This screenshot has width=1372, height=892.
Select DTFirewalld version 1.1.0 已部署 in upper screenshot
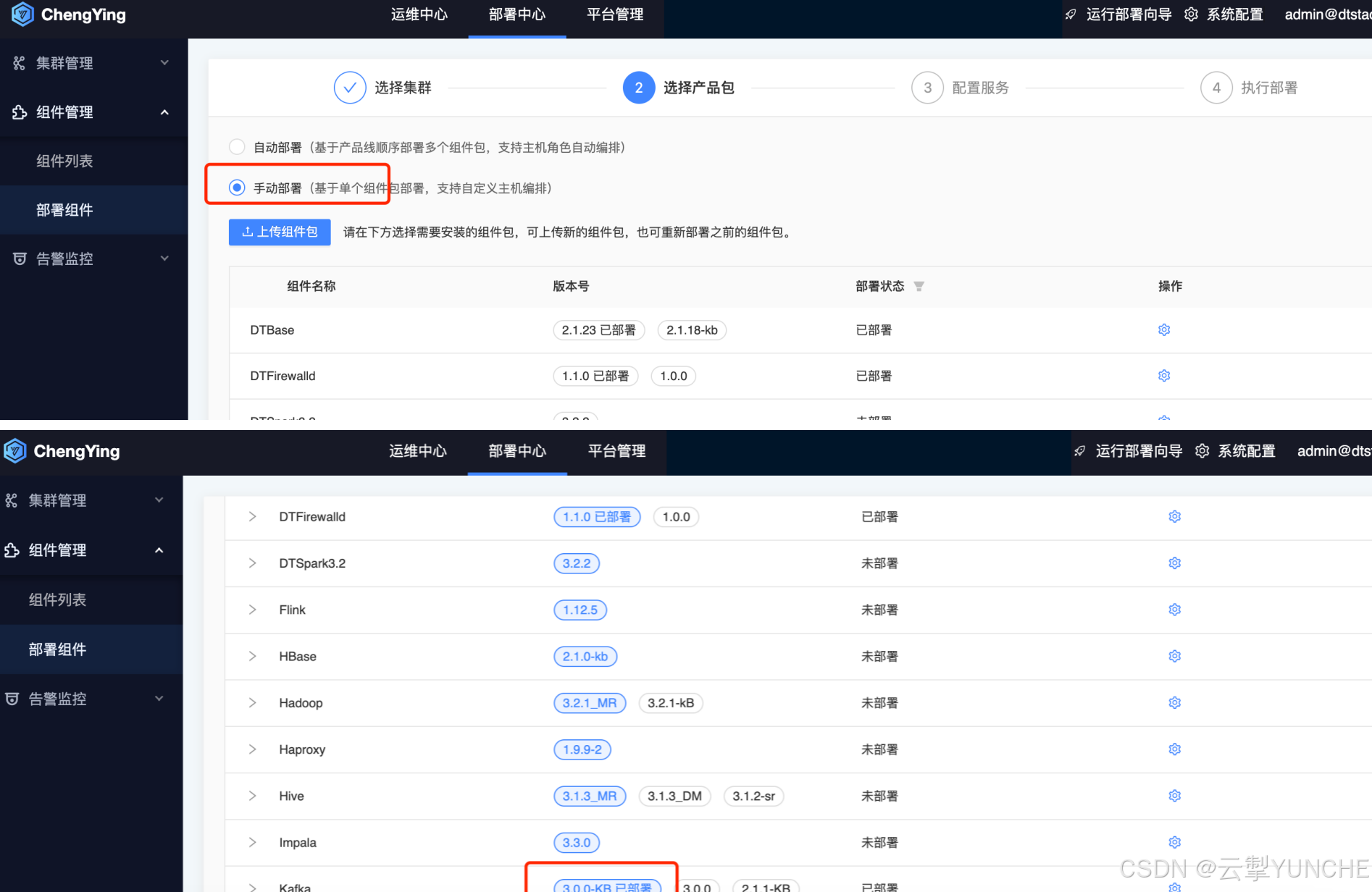[x=595, y=376]
